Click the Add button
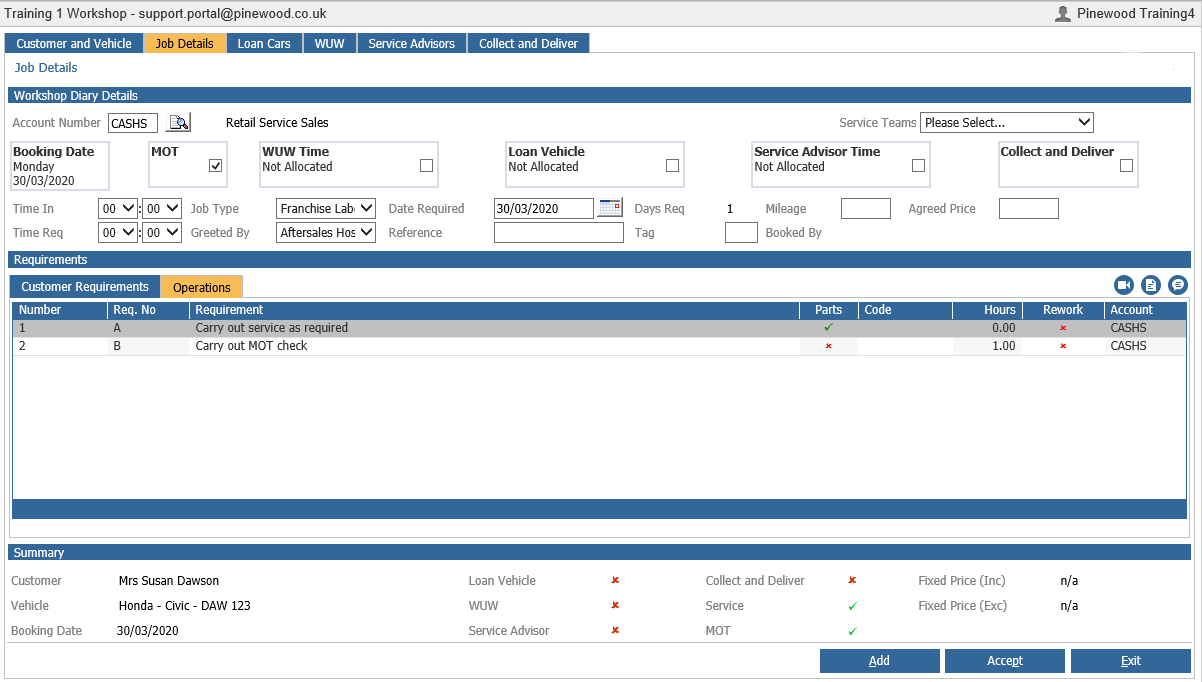Viewport: 1202px width, 682px height. [x=879, y=661]
